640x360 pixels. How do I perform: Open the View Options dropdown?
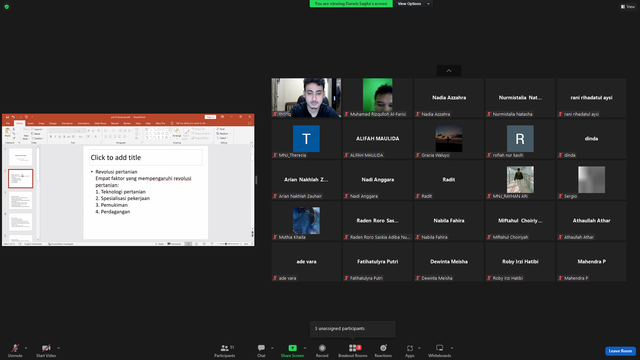413,4
